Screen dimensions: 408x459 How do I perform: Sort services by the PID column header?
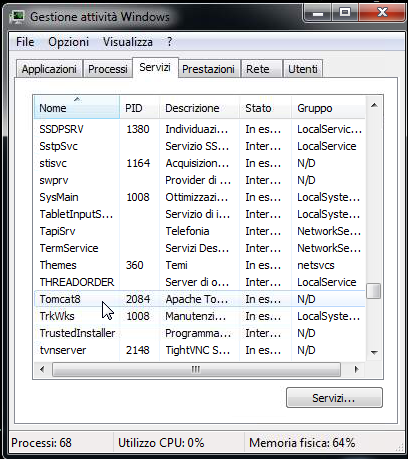(x=139, y=108)
